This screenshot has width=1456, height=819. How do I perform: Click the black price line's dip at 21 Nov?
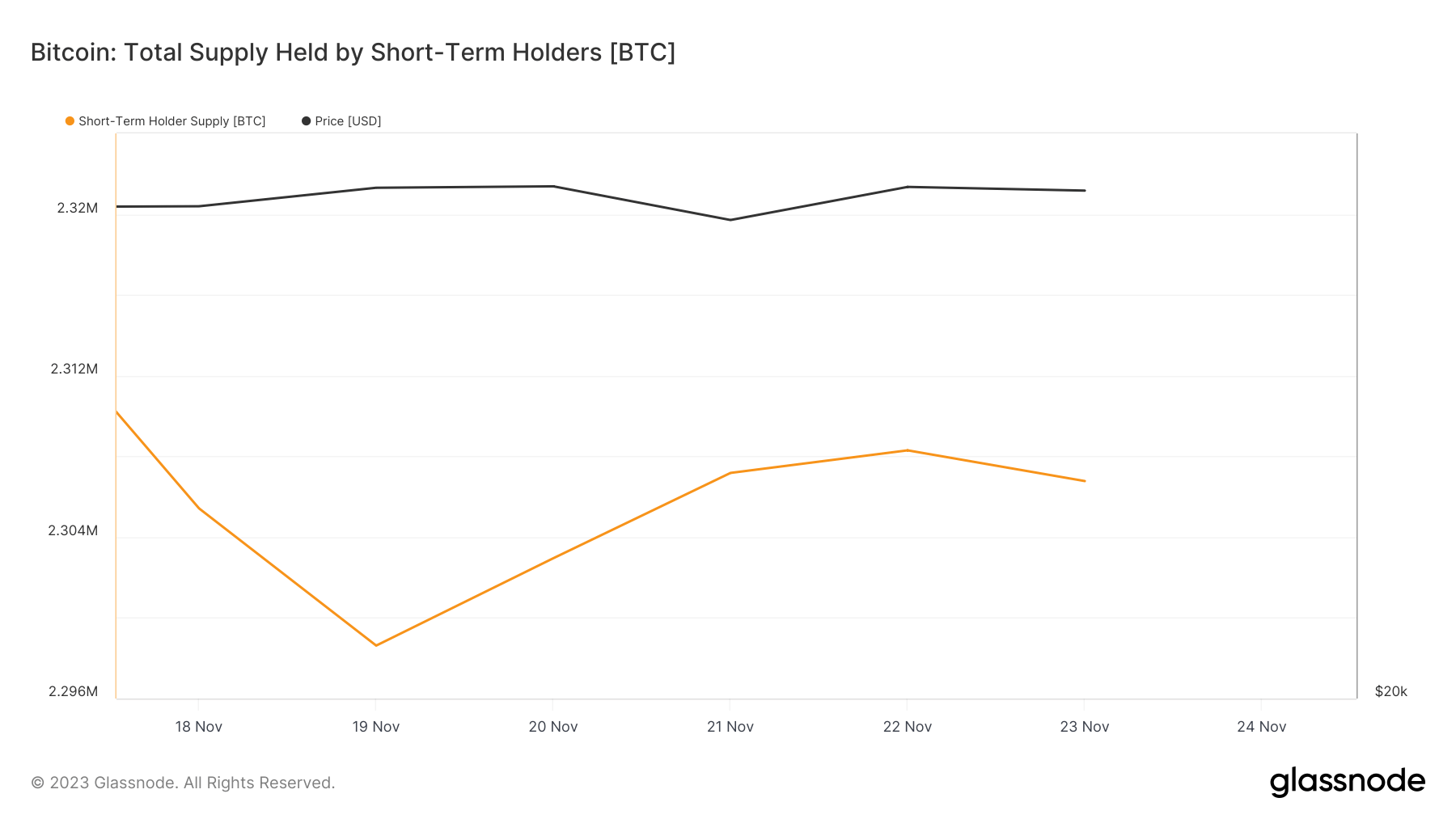pyautogui.click(x=730, y=220)
